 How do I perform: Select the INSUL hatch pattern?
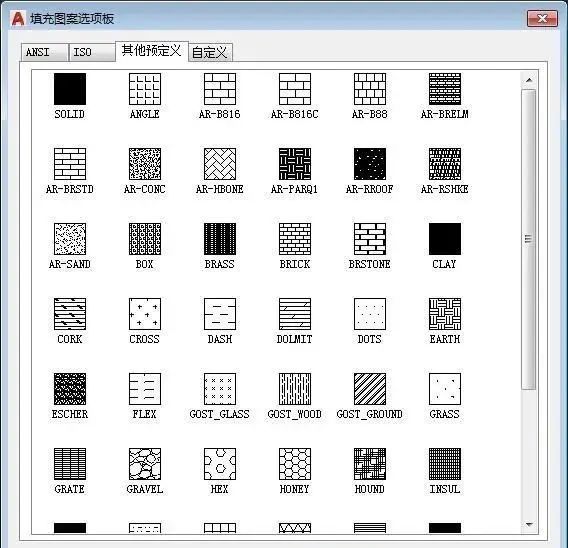click(x=445, y=464)
